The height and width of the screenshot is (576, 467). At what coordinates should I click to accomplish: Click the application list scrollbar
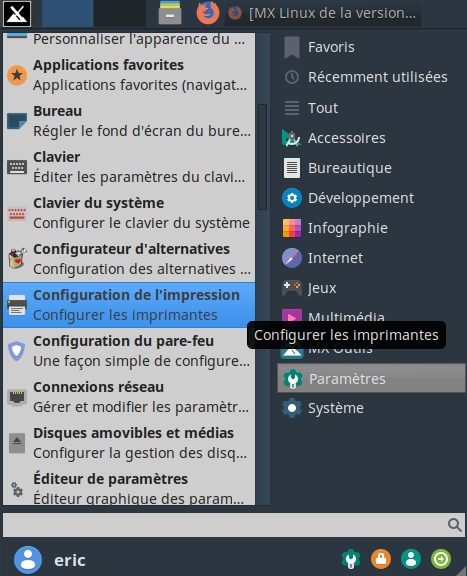coord(262,157)
